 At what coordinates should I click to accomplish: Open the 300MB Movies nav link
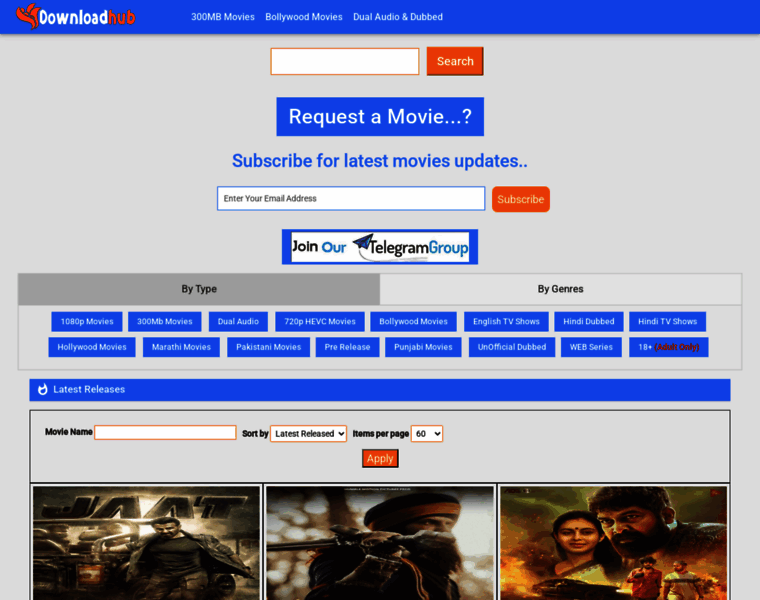[222, 17]
